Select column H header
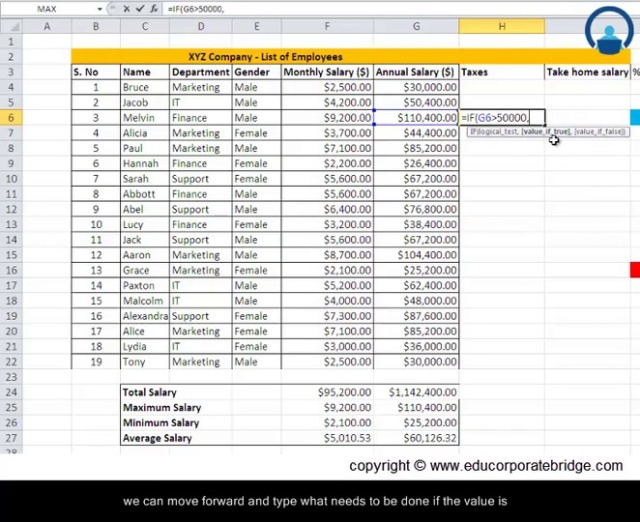640x522 pixels. (502, 27)
